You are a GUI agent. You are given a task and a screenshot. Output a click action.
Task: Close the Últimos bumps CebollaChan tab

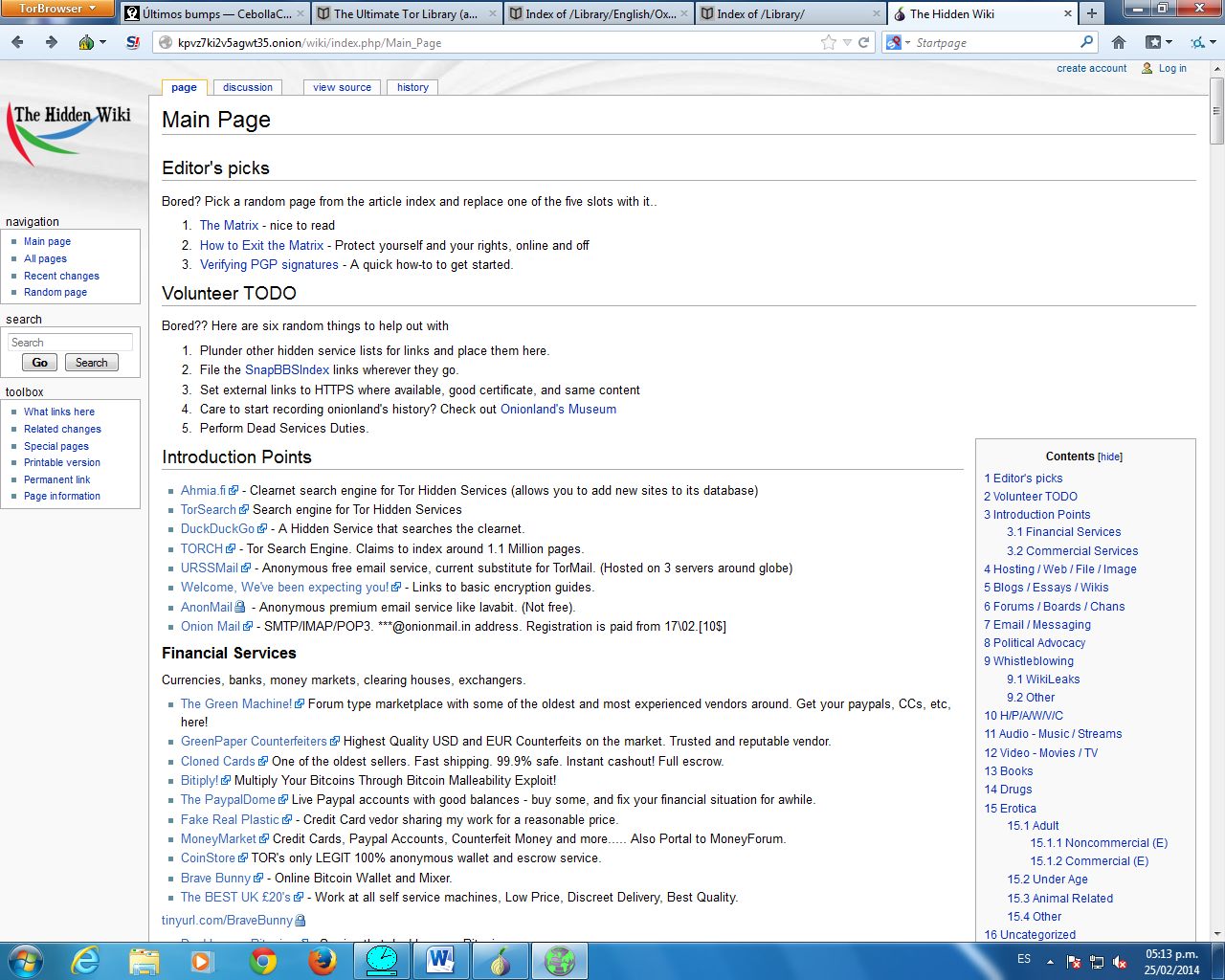point(301,13)
